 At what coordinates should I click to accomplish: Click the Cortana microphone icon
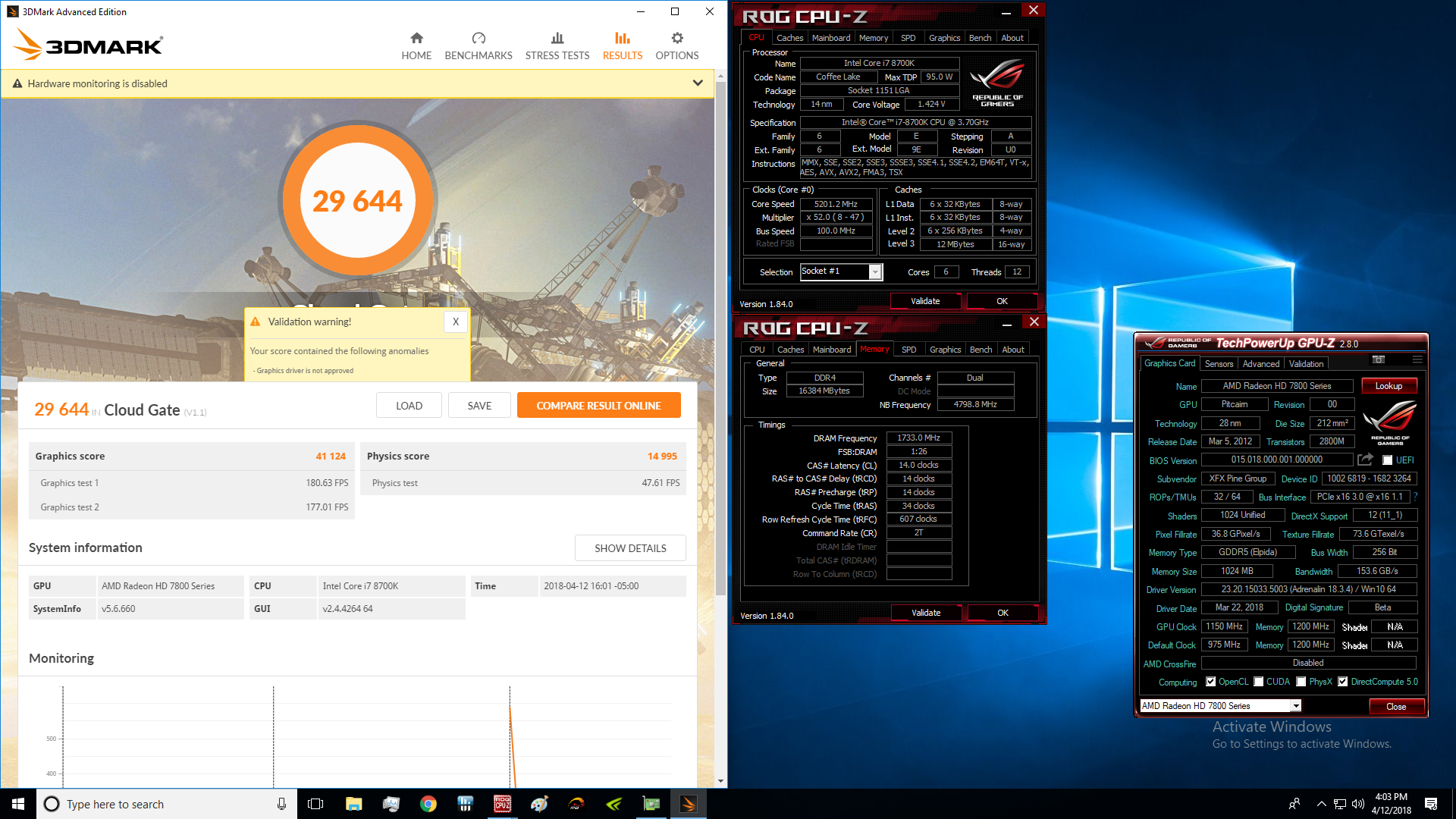pyautogui.click(x=281, y=804)
